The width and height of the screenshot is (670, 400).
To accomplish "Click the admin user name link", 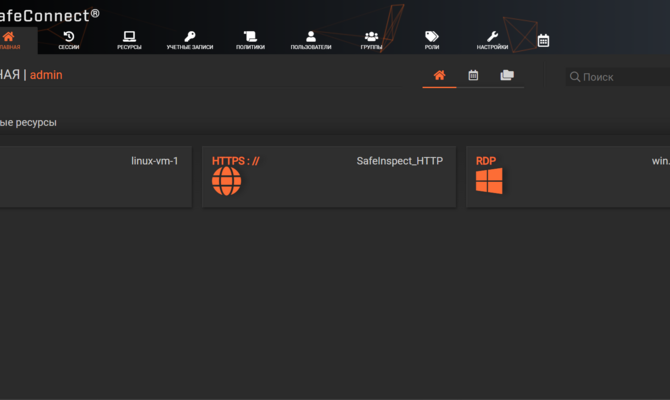I will pos(46,75).
